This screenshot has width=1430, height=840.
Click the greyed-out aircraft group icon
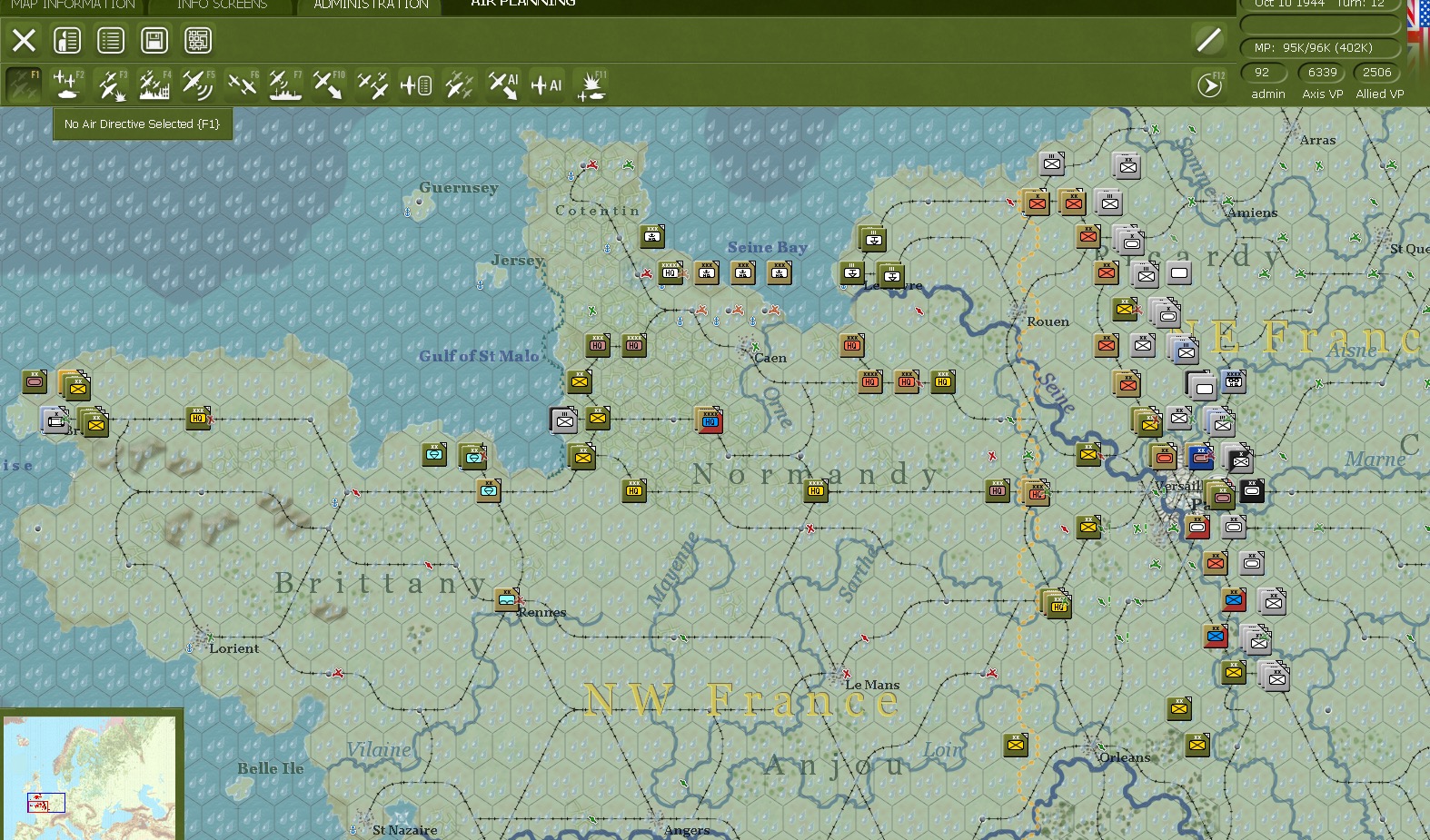coord(460,84)
